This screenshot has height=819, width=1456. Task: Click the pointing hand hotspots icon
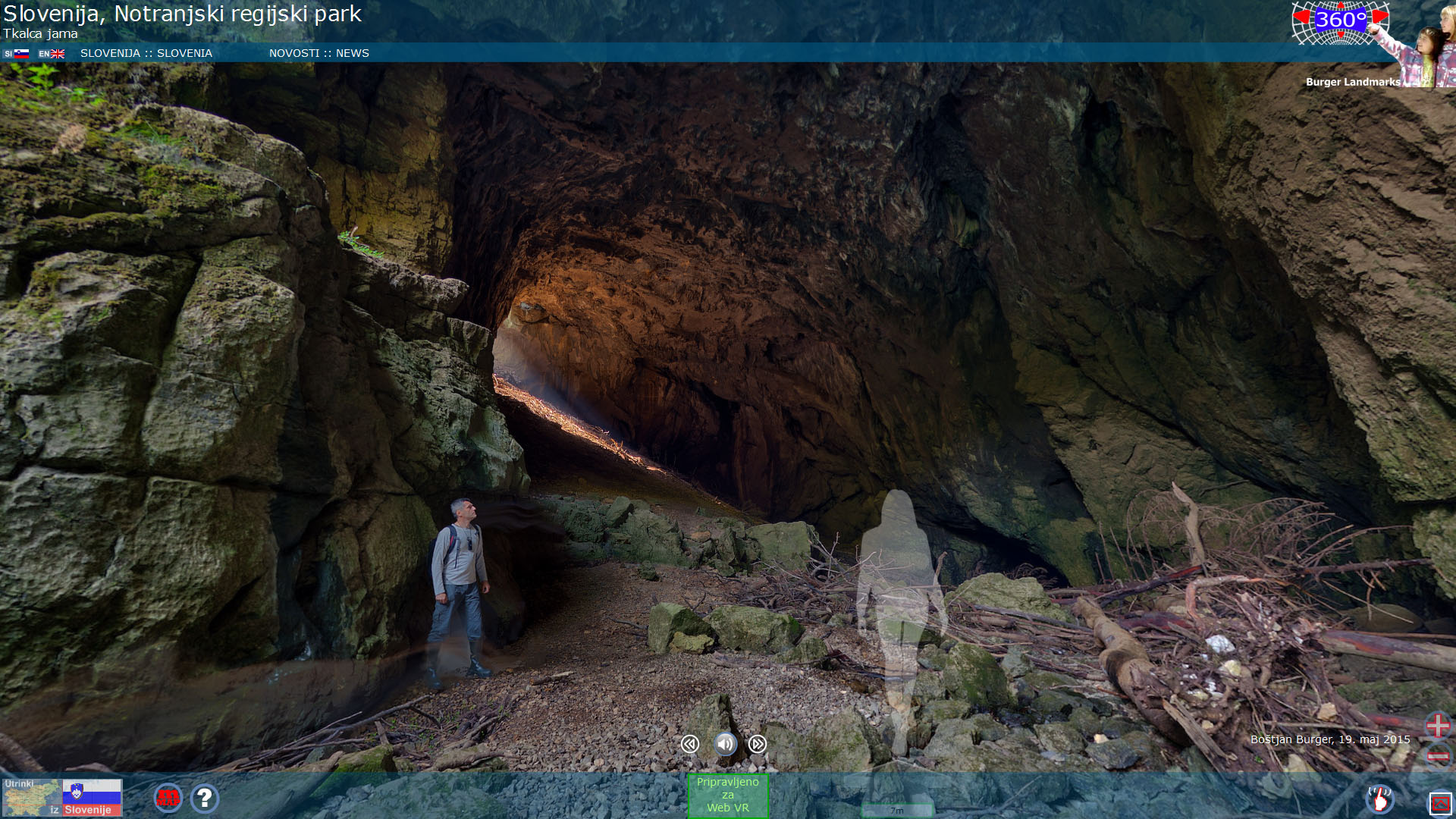pyautogui.click(x=1379, y=799)
